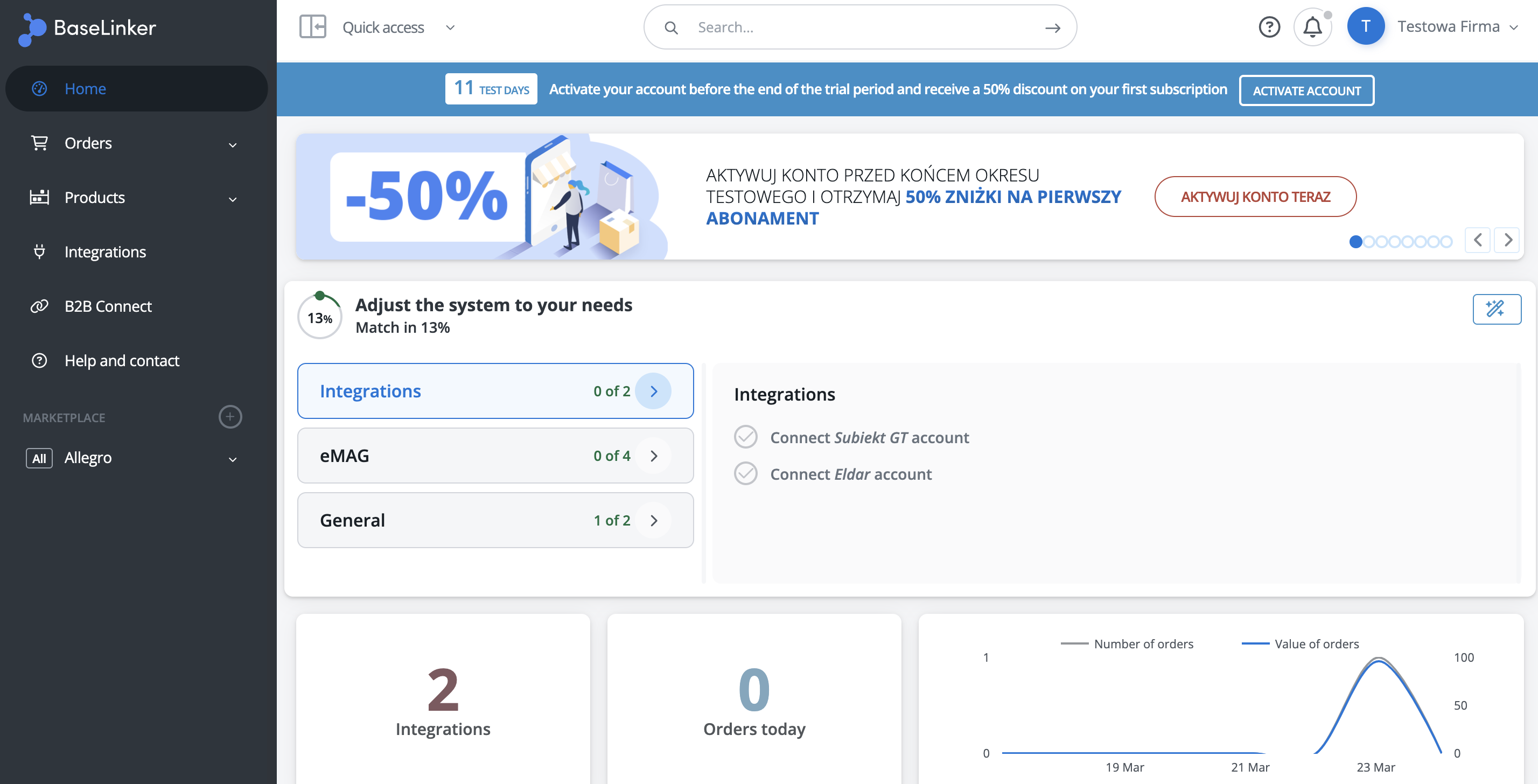Click the BaseLinker logo
Screen dimensions: 1538x784
(x=88, y=27)
